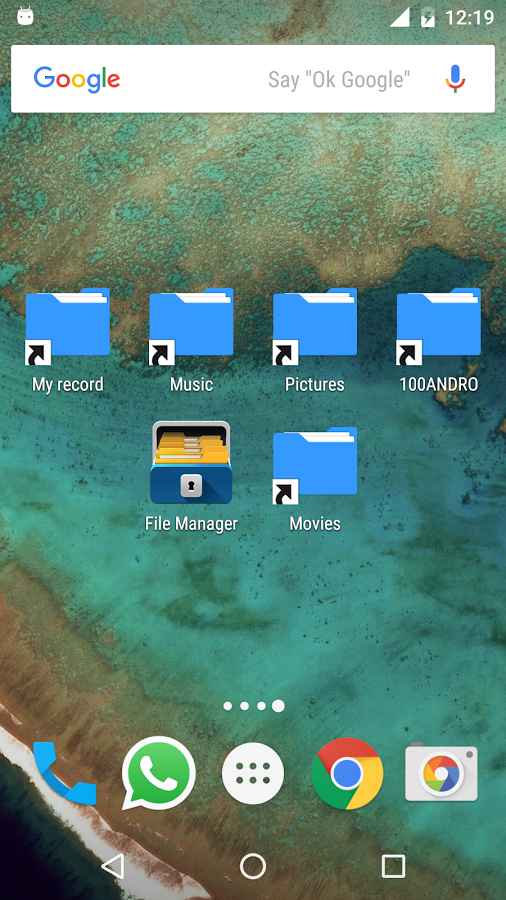The image size is (506, 900).
Task: Tap the recent apps square button
Action: (394, 866)
